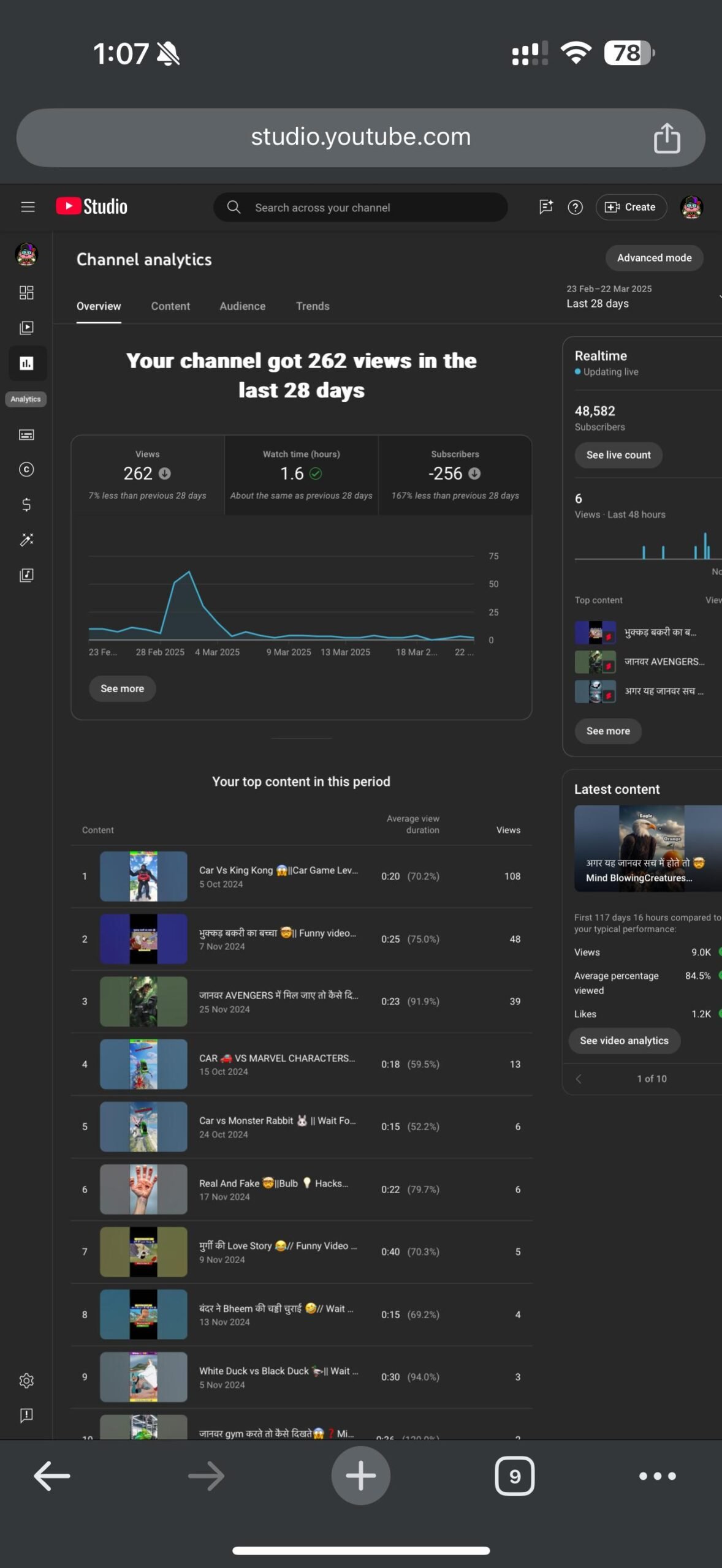Open the hamburger menu in Studio header
Image resolution: width=722 pixels, height=1568 pixels.
[x=28, y=207]
